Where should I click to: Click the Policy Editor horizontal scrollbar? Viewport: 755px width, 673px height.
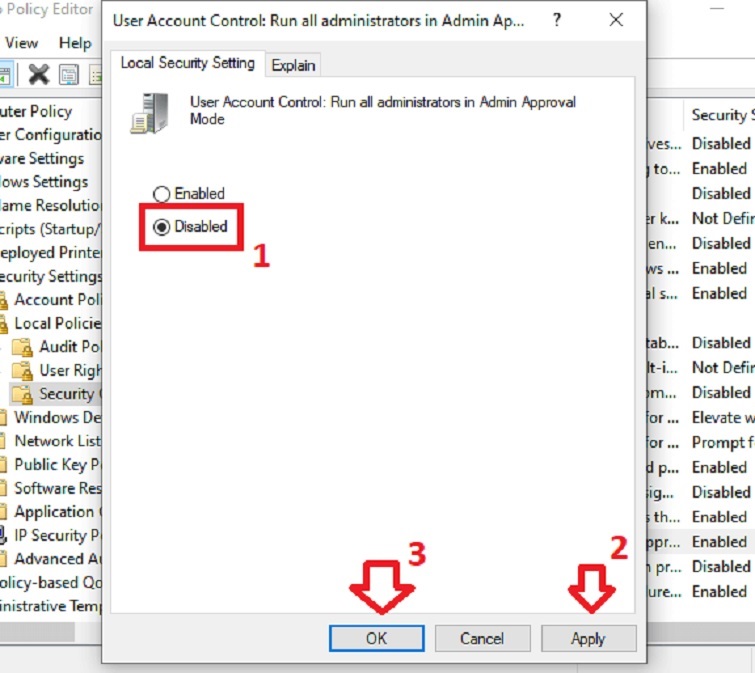tap(38, 631)
